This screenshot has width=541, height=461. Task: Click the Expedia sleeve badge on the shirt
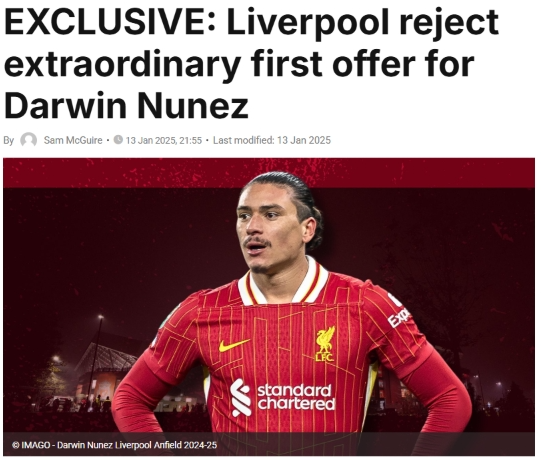click(399, 313)
